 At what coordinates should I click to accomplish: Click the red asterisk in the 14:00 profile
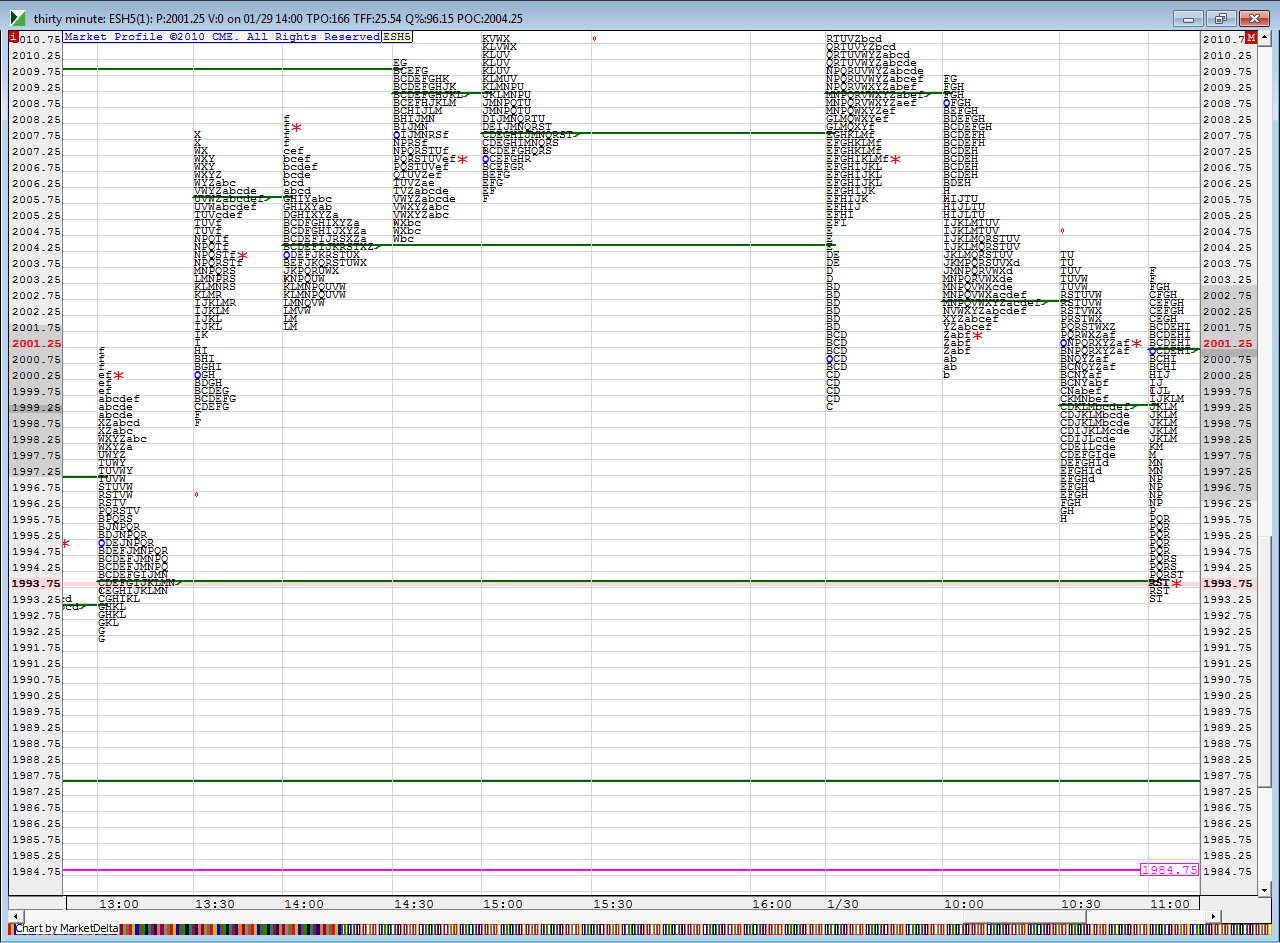(x=297, y=128)
